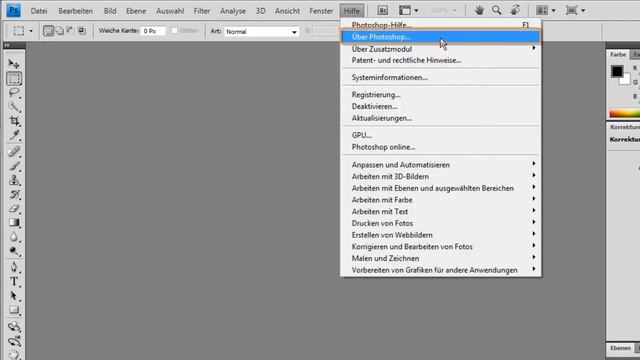Choose GPU menu entry
Viewport: 640px width, 360px height.
(x=441, y=135)
